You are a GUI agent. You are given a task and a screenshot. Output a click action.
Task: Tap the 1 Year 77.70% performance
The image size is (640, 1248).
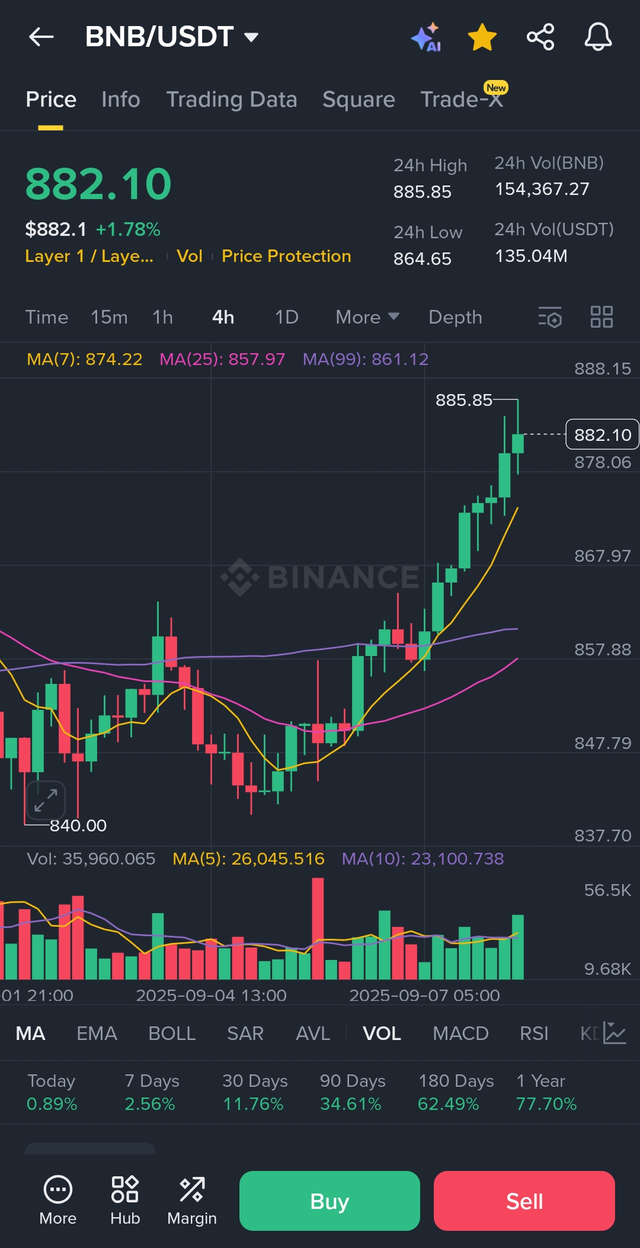click(x=546, y=1092)
